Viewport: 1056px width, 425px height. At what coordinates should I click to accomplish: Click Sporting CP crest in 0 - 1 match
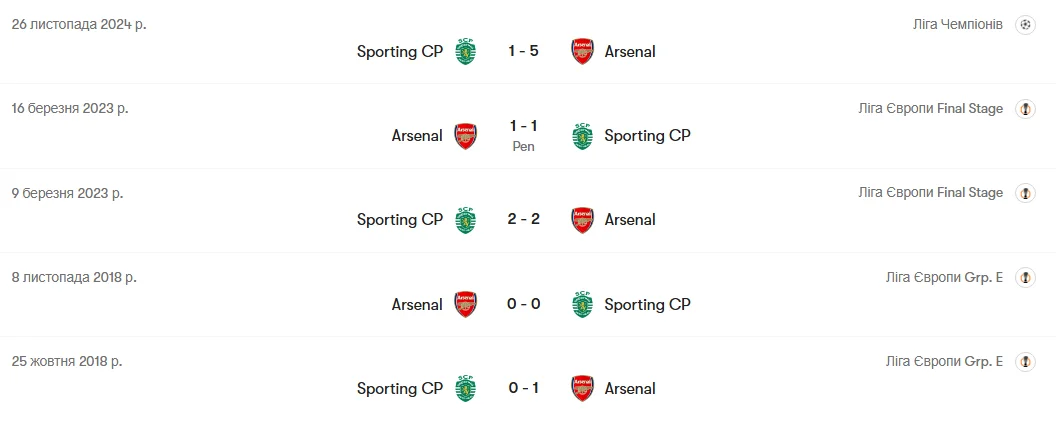tap(465, 389)
